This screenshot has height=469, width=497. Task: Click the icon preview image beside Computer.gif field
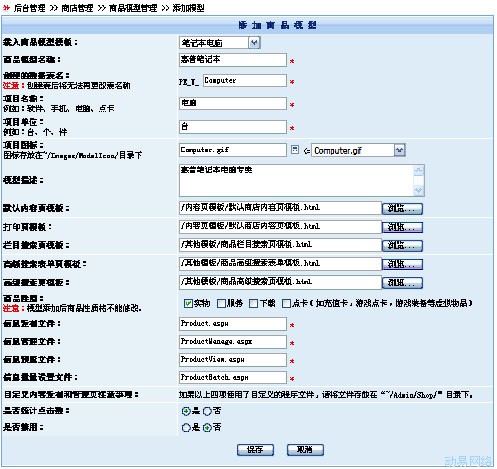295,150
